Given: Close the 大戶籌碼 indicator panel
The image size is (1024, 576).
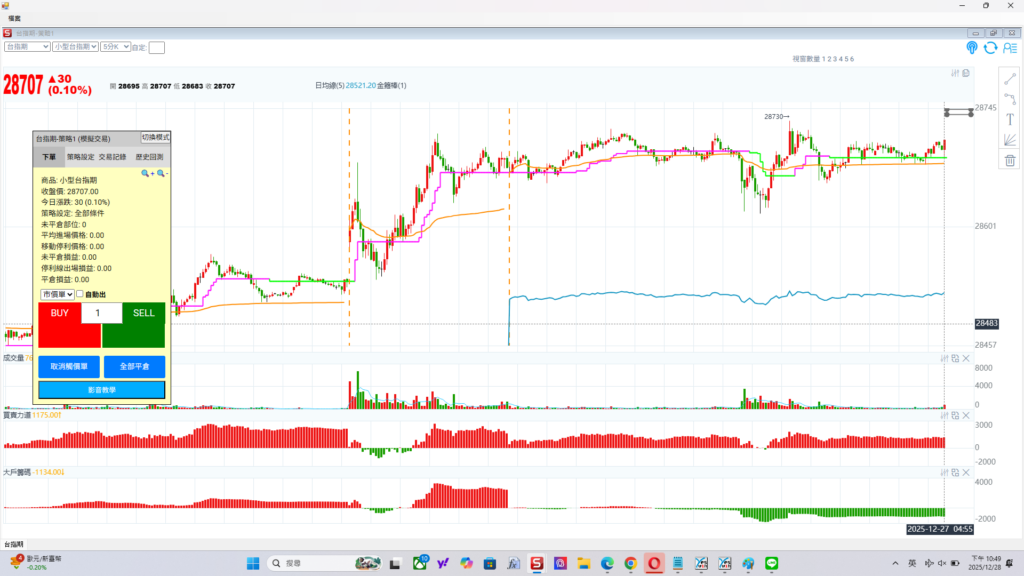Looking at the screenshot, I should click(966, 471).
